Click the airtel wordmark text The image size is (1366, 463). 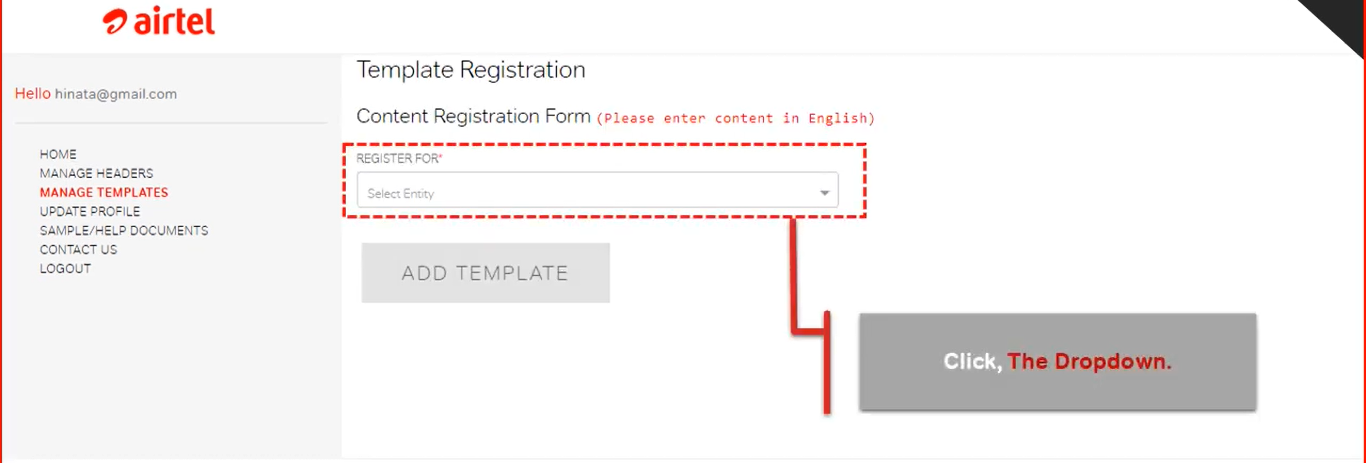[x=174, y=22]
